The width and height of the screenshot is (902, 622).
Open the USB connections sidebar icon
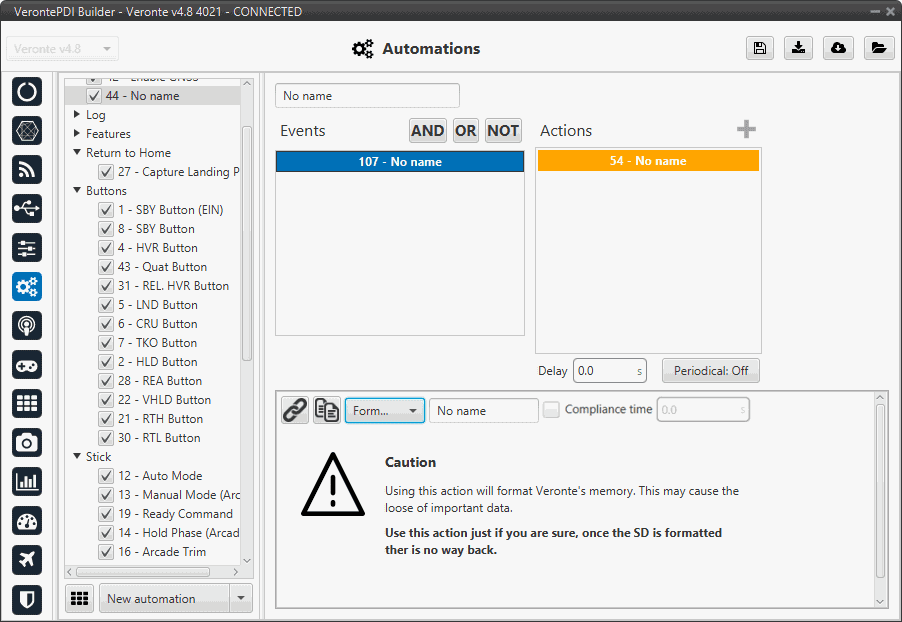[27, 208]
